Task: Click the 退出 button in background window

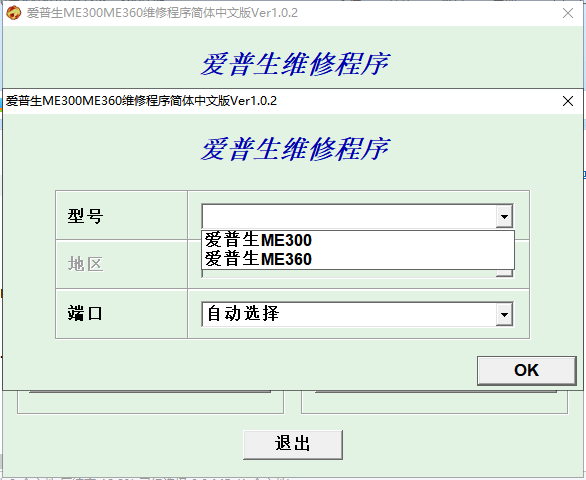Action: point(293,444)
